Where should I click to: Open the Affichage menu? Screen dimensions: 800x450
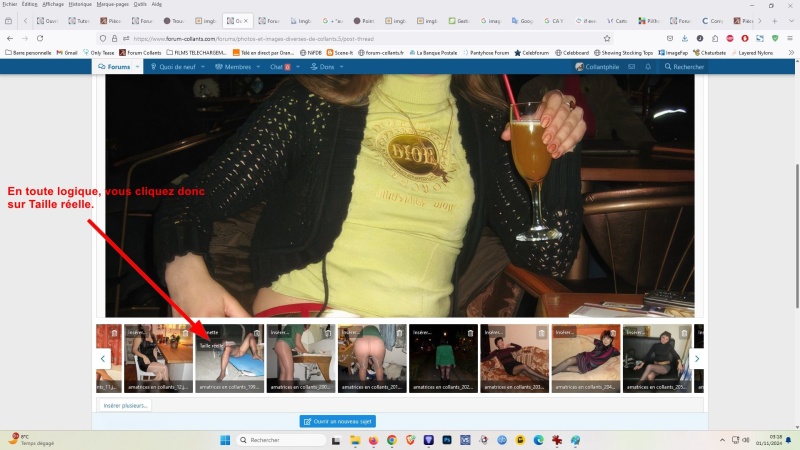[53, 4]
